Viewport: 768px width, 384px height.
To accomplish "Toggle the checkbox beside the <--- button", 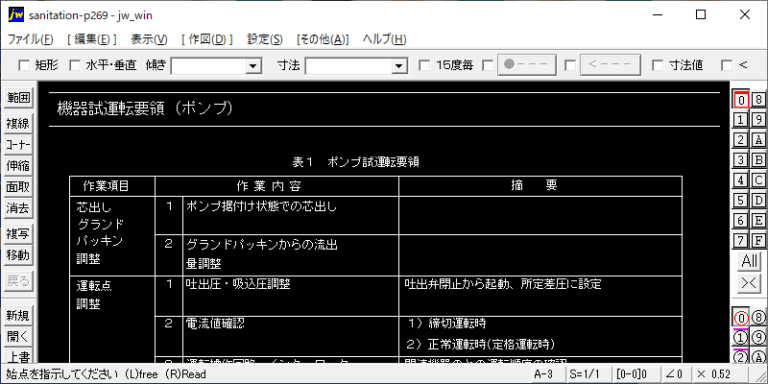I will pyautogui.click(x=570, y=65).
